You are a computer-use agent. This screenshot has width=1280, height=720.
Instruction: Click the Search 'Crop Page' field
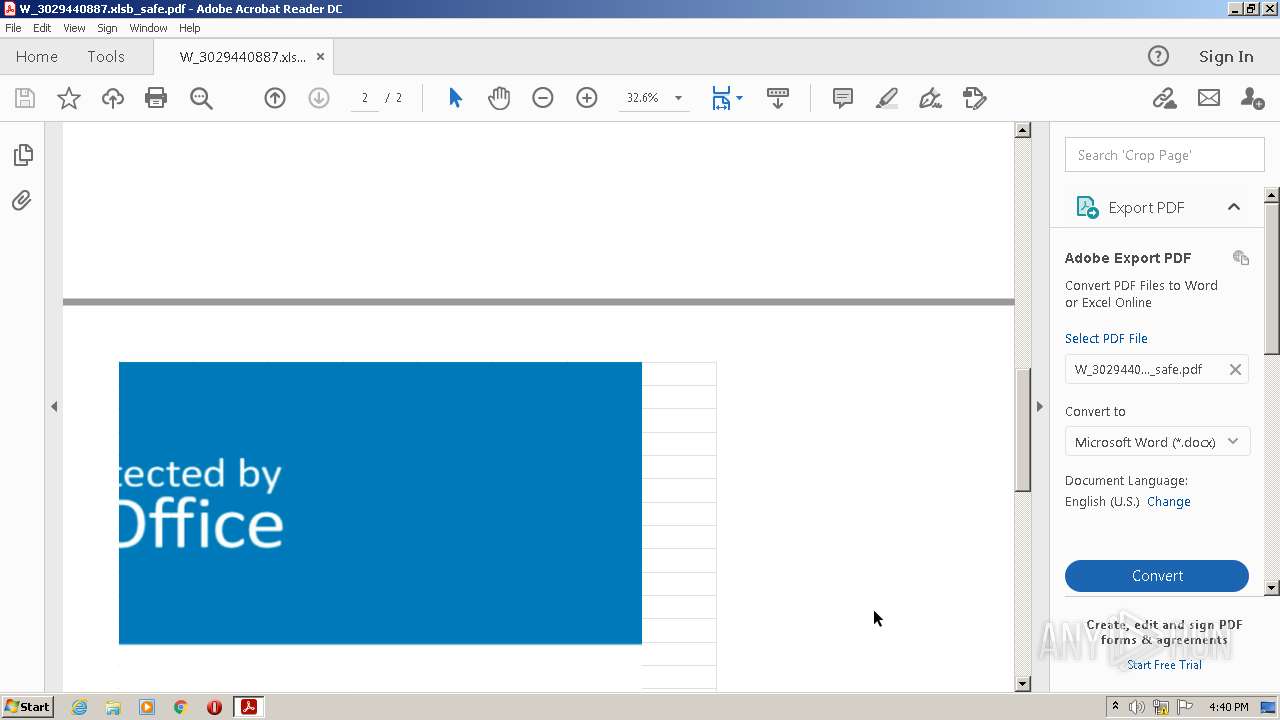point(1165,155)
